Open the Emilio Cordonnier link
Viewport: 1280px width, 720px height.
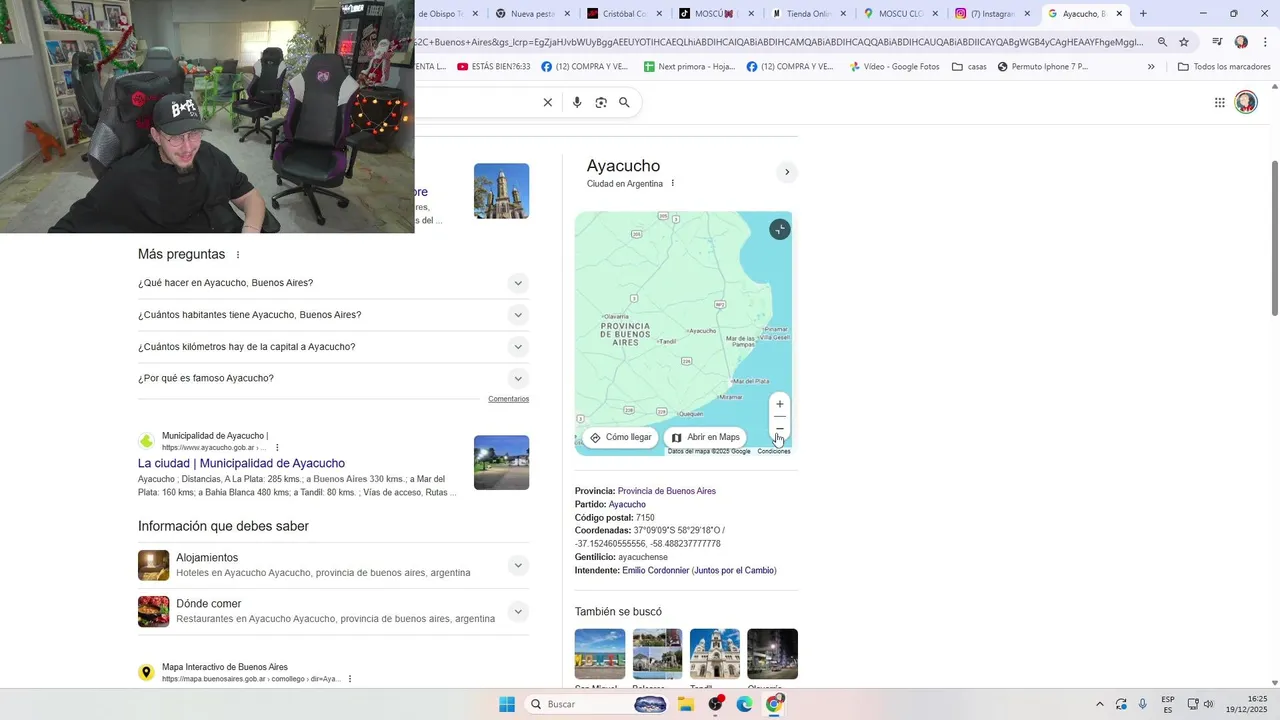click(x=655, y=571)
